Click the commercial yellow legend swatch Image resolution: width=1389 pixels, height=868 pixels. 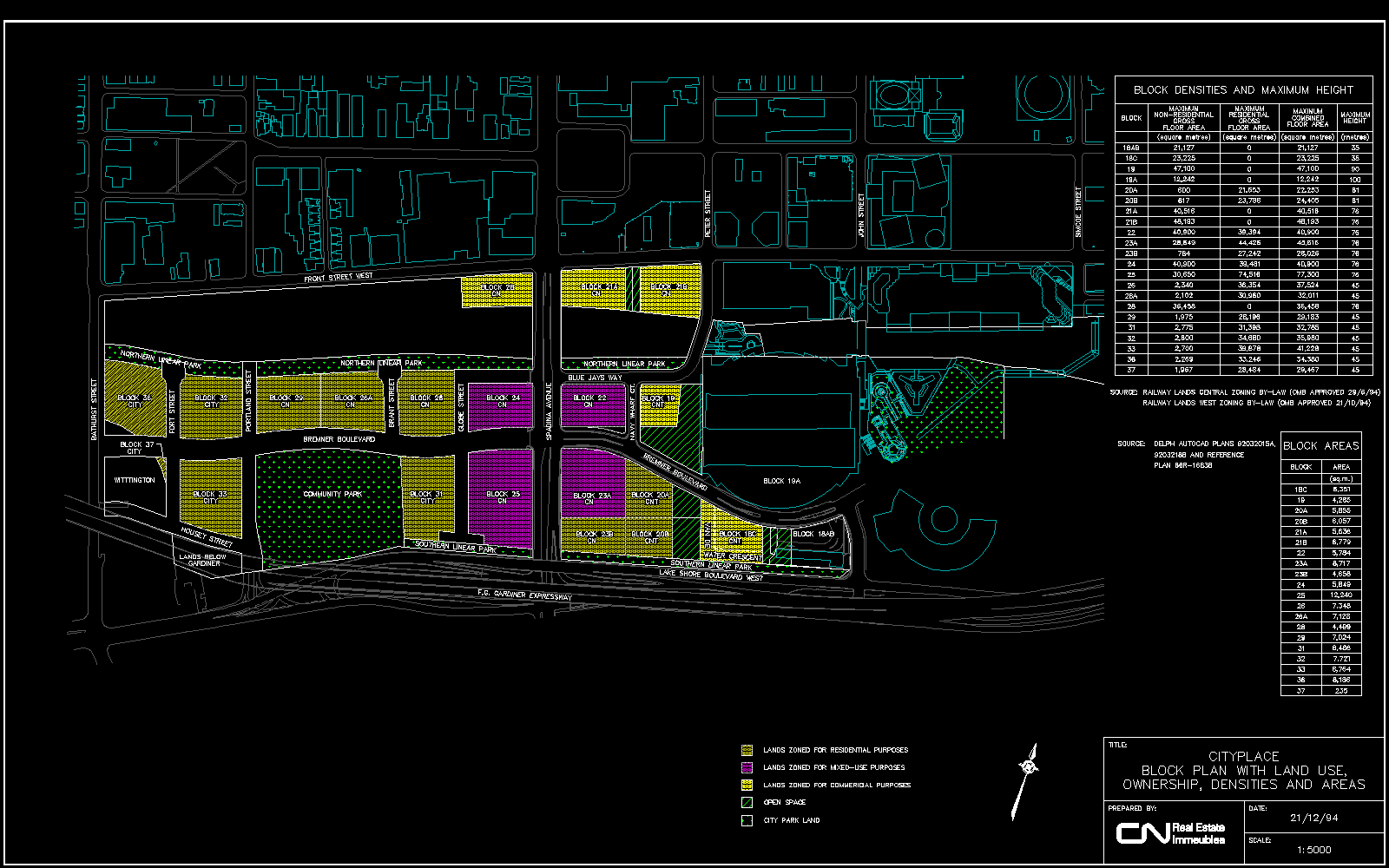747,785
